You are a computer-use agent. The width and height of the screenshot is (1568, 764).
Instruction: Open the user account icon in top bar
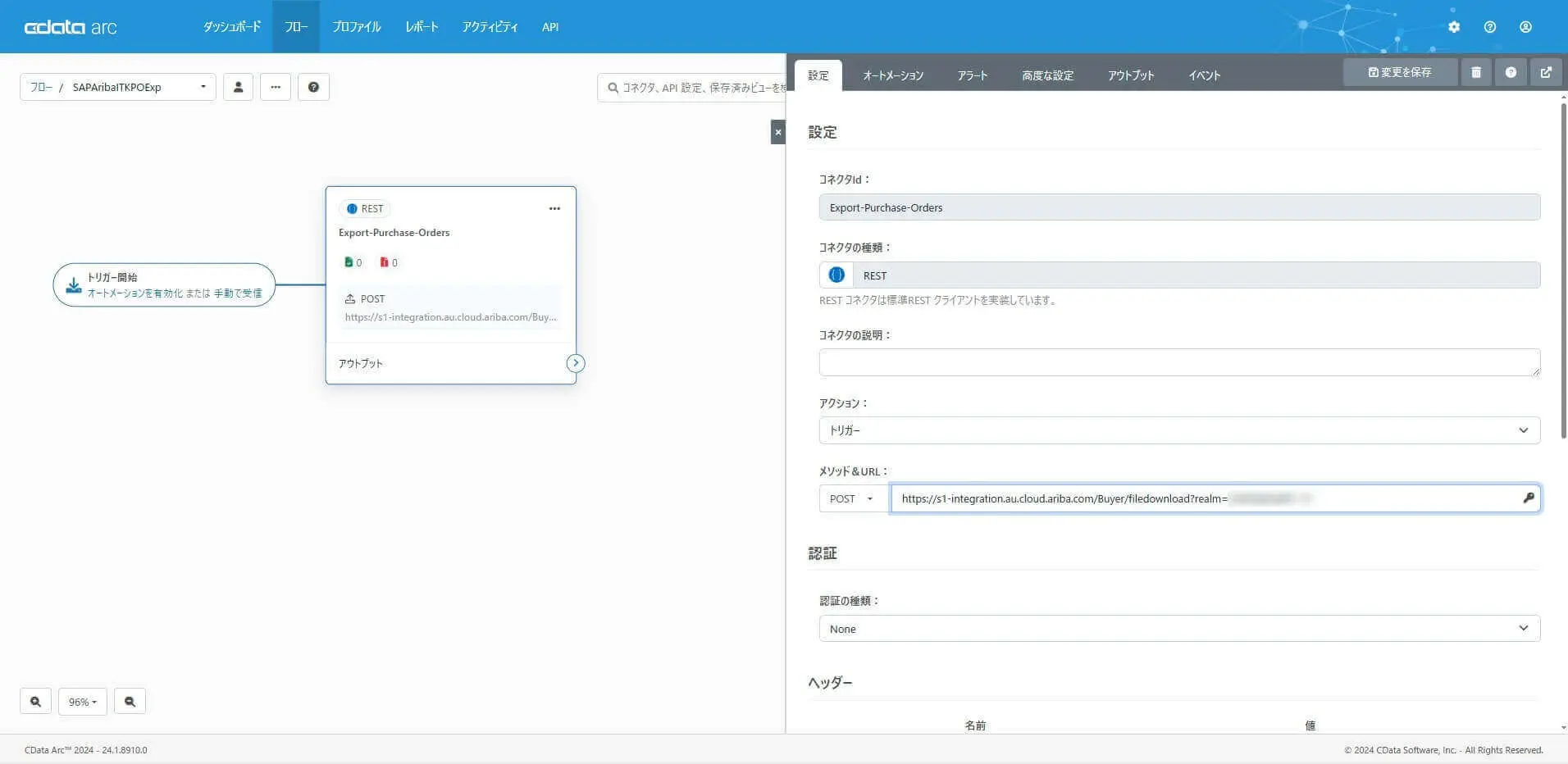(1525, 27)
